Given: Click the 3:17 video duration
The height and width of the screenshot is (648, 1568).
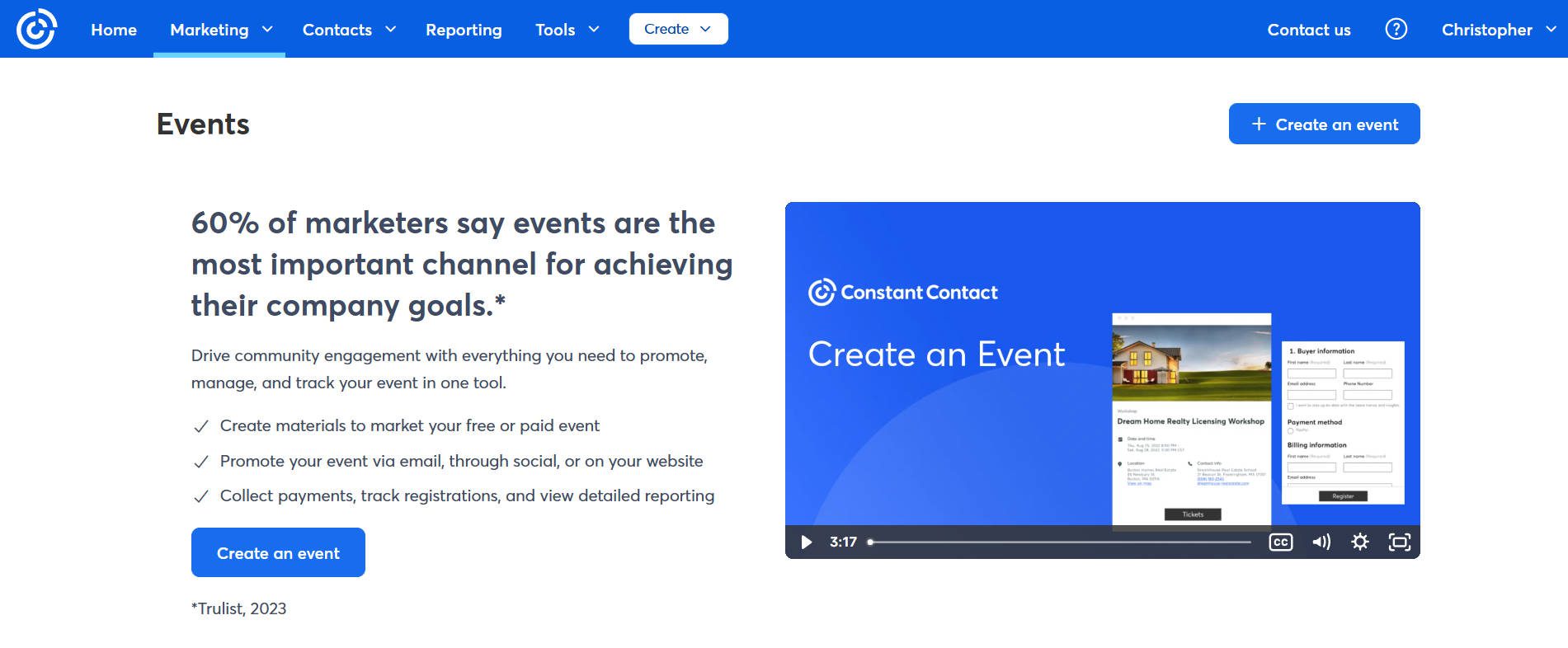Looking at the screenshot, I should tap(843, 542).
